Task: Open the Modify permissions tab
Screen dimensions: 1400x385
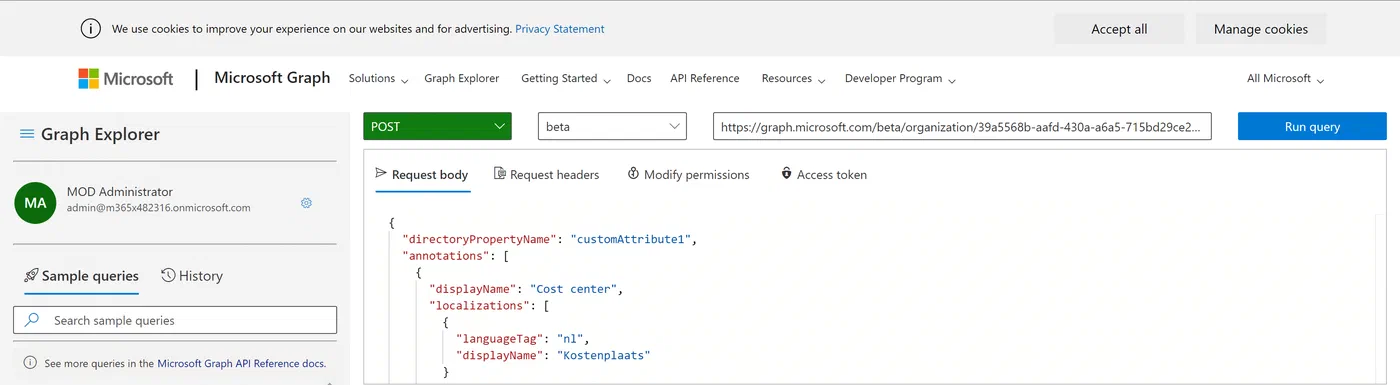Action: point(688,174)
